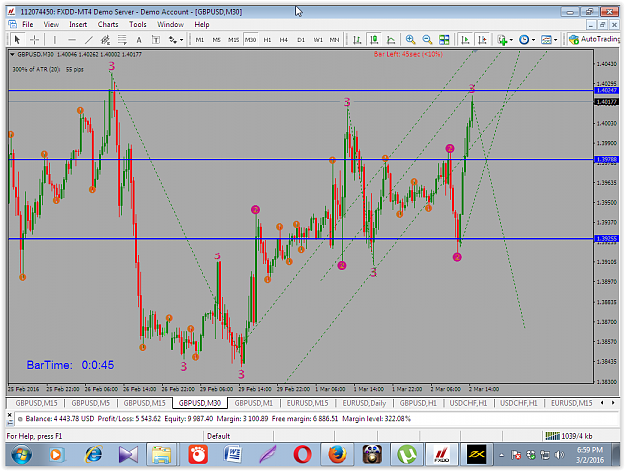Open the Window menu
The height and width of the screenshot is (471, 625).
170,24
